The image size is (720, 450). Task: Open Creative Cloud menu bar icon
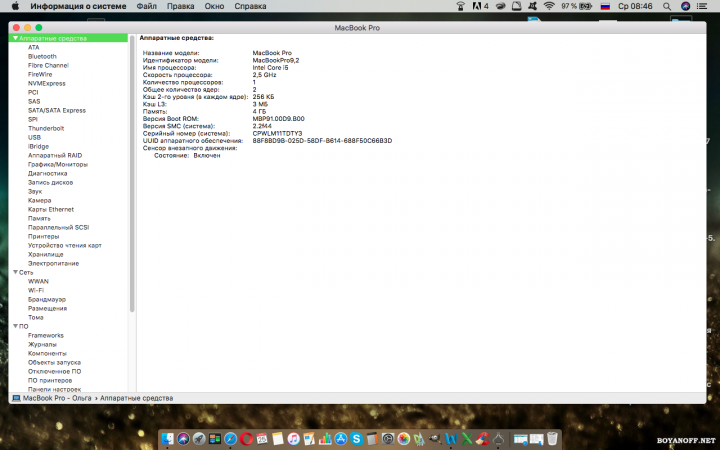tap(501, 6)
